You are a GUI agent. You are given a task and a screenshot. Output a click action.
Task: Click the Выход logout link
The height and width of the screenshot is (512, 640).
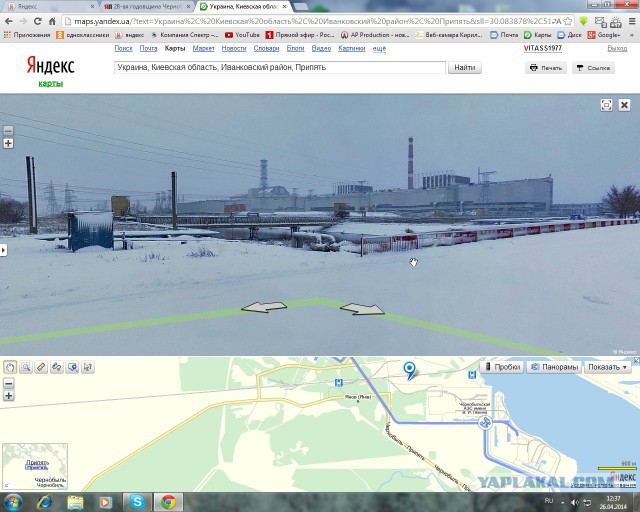click(617, 48)
